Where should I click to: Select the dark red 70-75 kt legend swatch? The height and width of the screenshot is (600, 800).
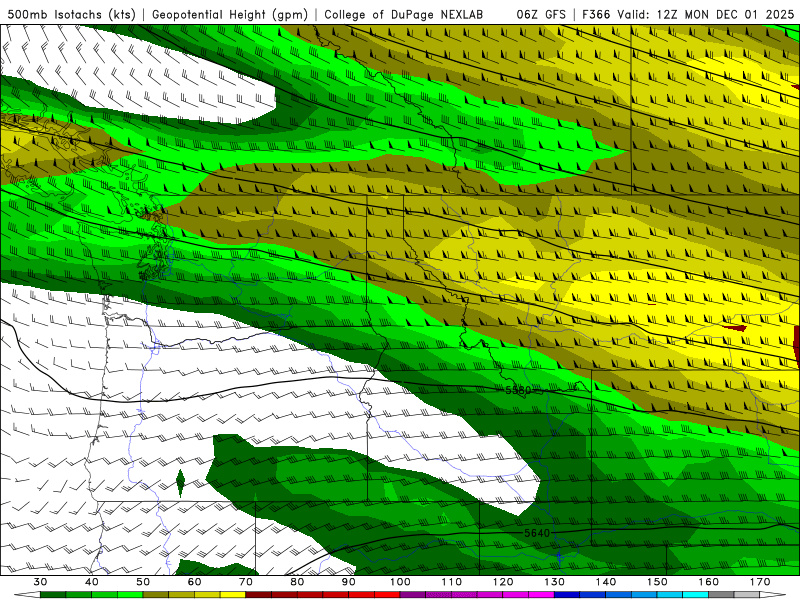259,595
